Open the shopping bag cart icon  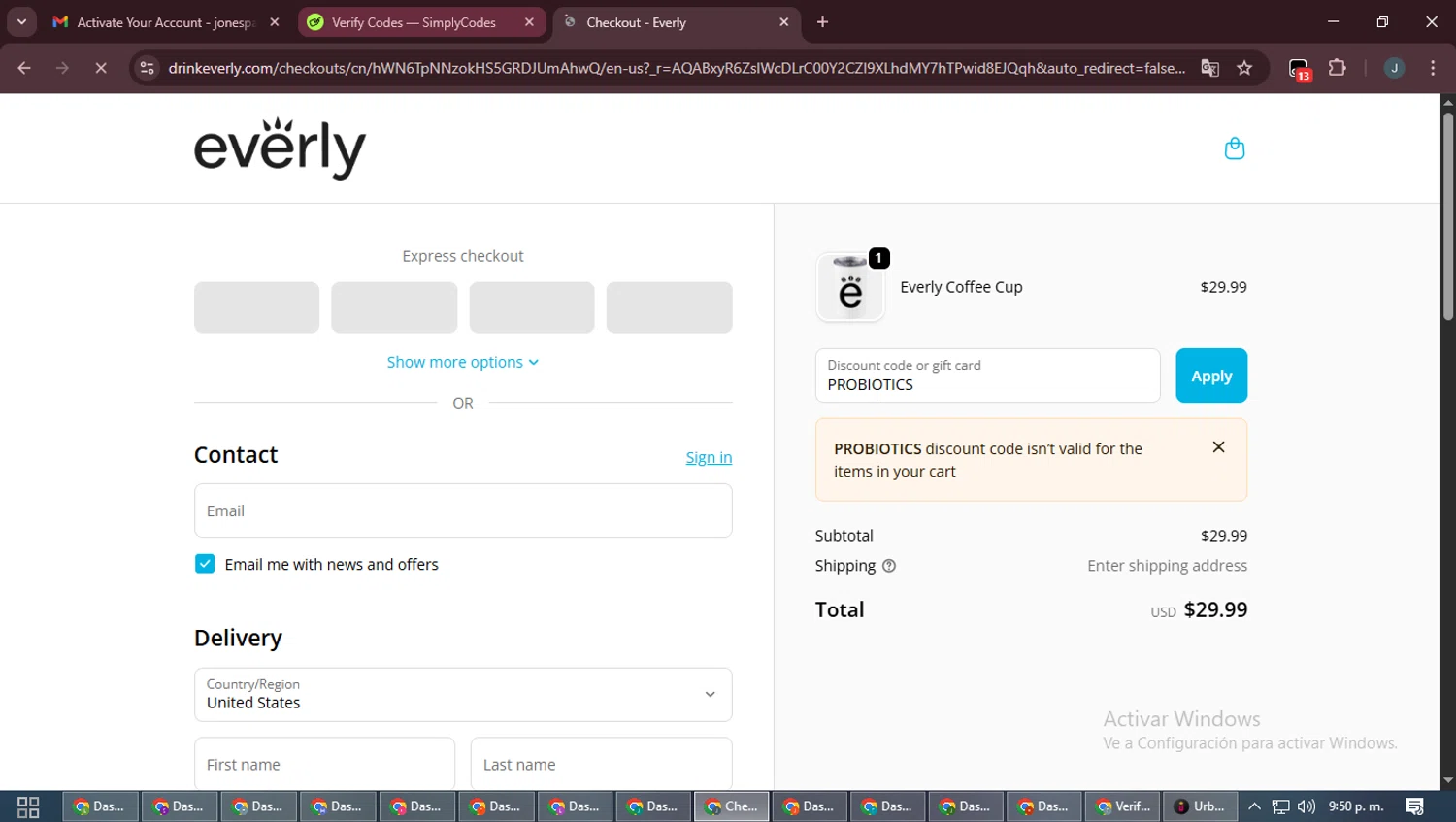click(1234, 148)
